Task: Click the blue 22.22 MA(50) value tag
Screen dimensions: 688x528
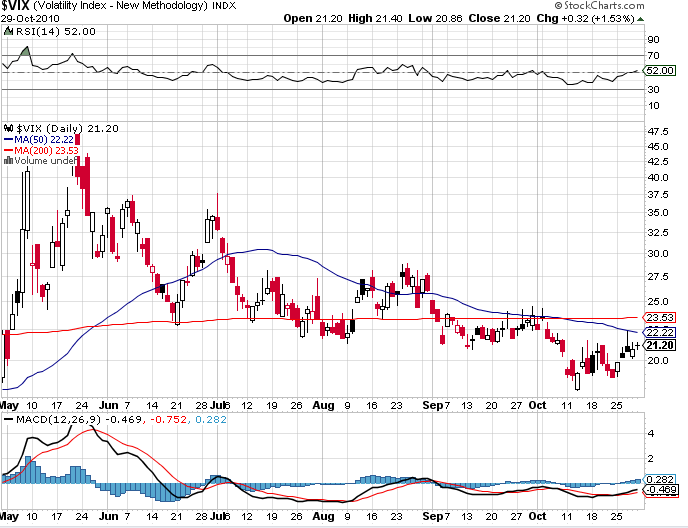Action: tap(657, 331)
